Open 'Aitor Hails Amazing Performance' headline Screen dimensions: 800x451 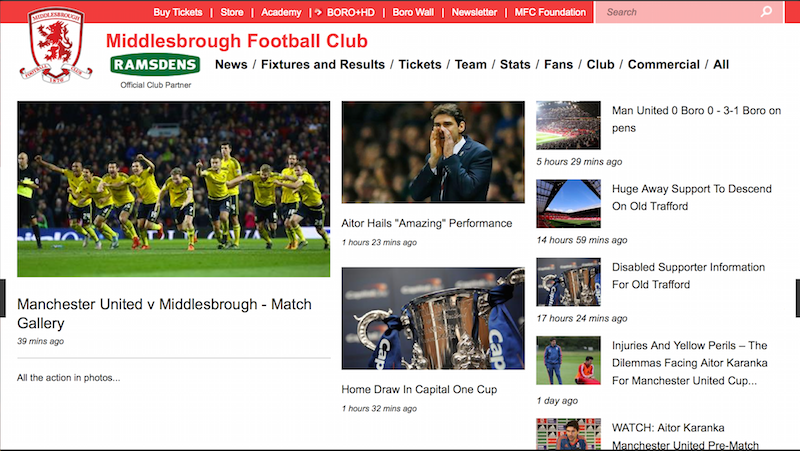click(x=427, y=223)
